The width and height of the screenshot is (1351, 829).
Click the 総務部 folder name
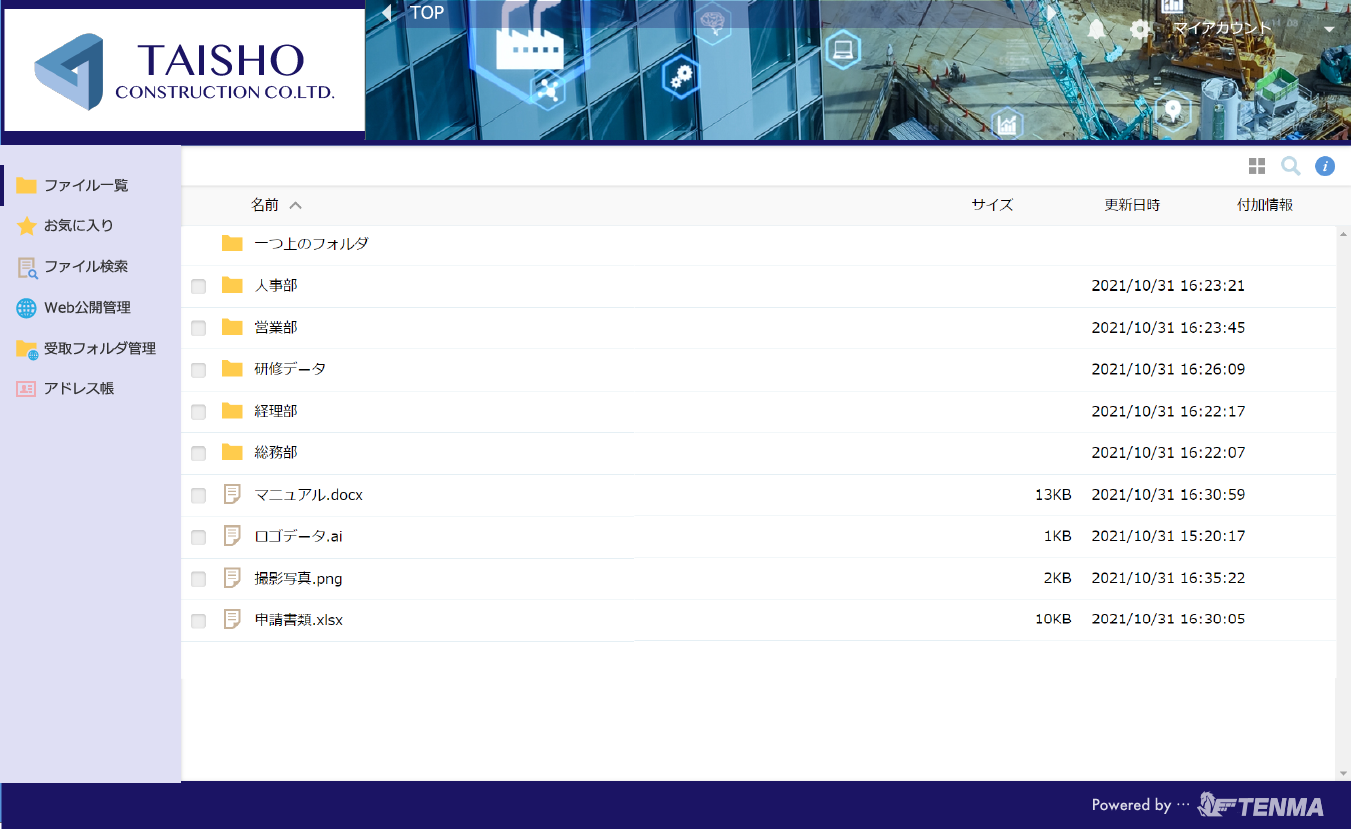(276, 453)
